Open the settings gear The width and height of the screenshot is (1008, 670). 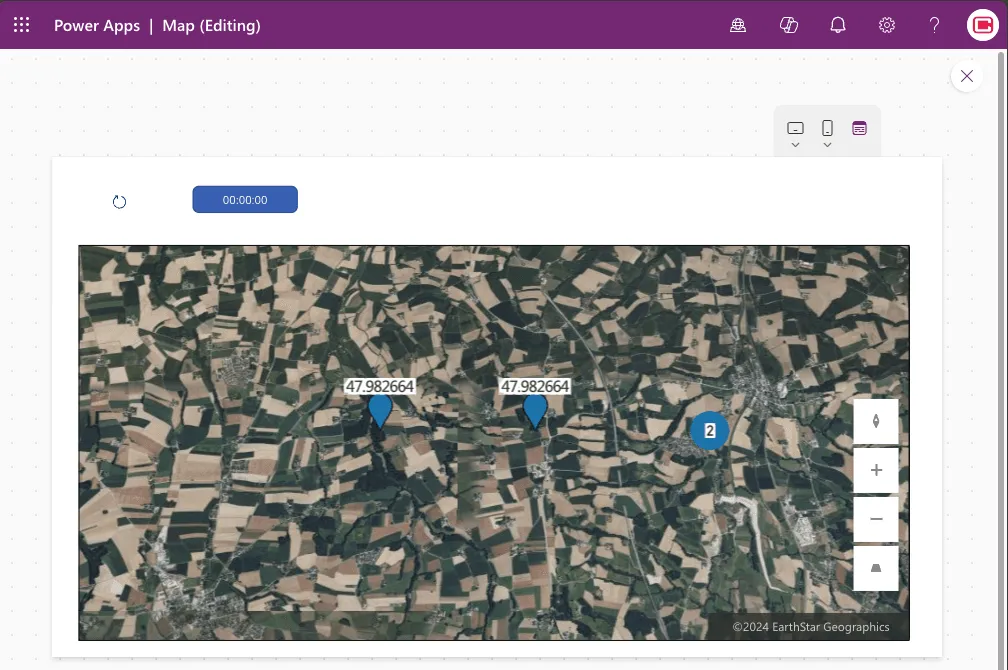click(x=886, y=25)
